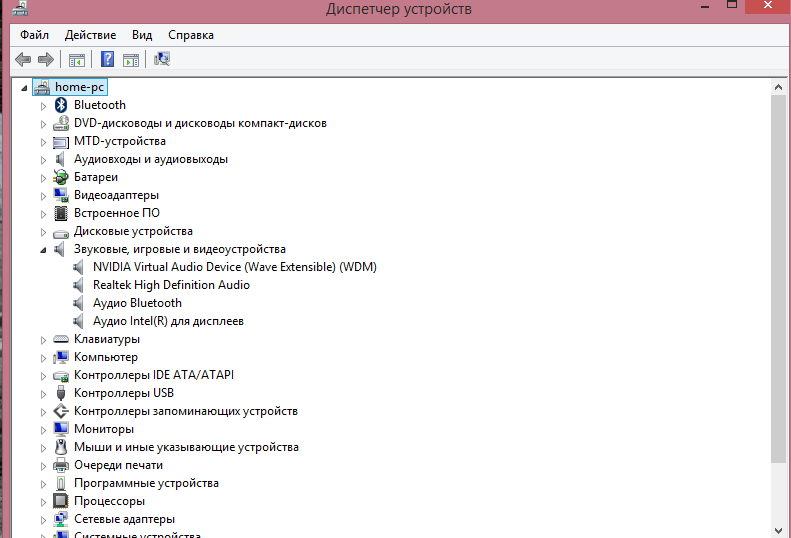Expand the Контроллеры USB category
The image size is (791, 538).
click(43, 393)
